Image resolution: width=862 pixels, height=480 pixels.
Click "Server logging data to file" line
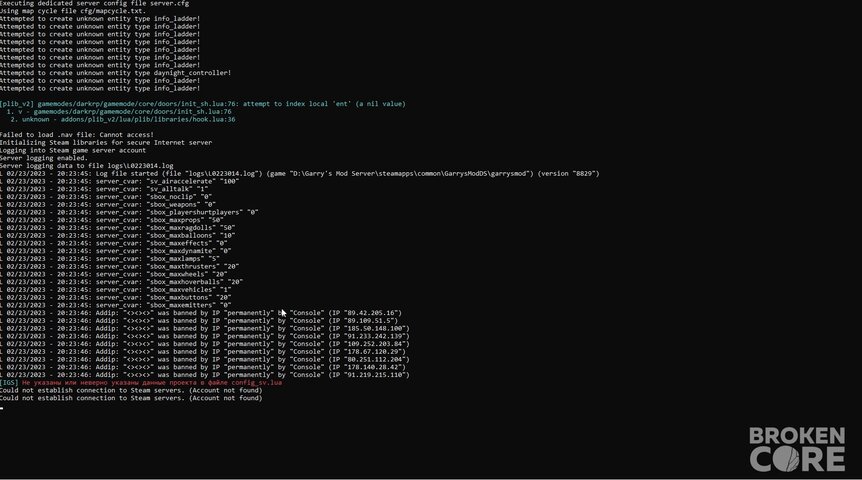[87, 165]
